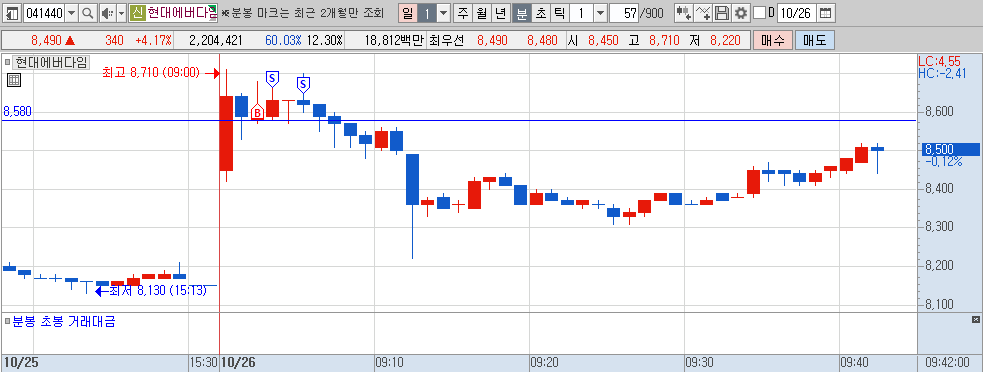The width and height of the screenshot is (983, 372).
Task: Click the 60.03% value
Action: (283, 41)
